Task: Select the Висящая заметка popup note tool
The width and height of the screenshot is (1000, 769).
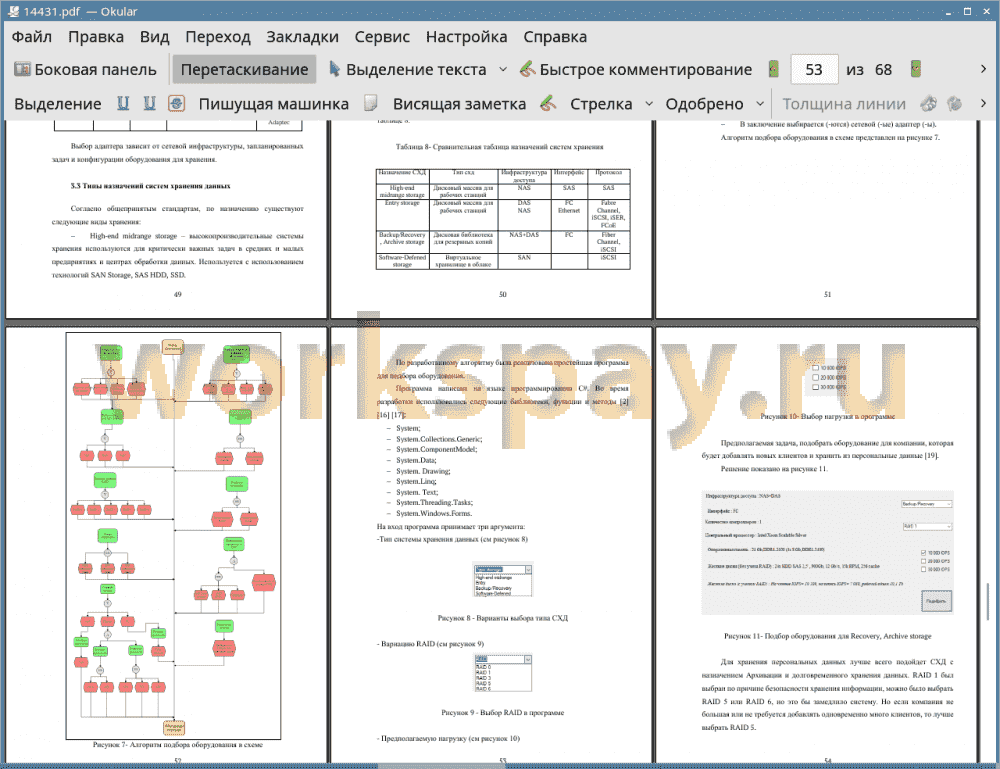Action: click(x=459, y=104)
